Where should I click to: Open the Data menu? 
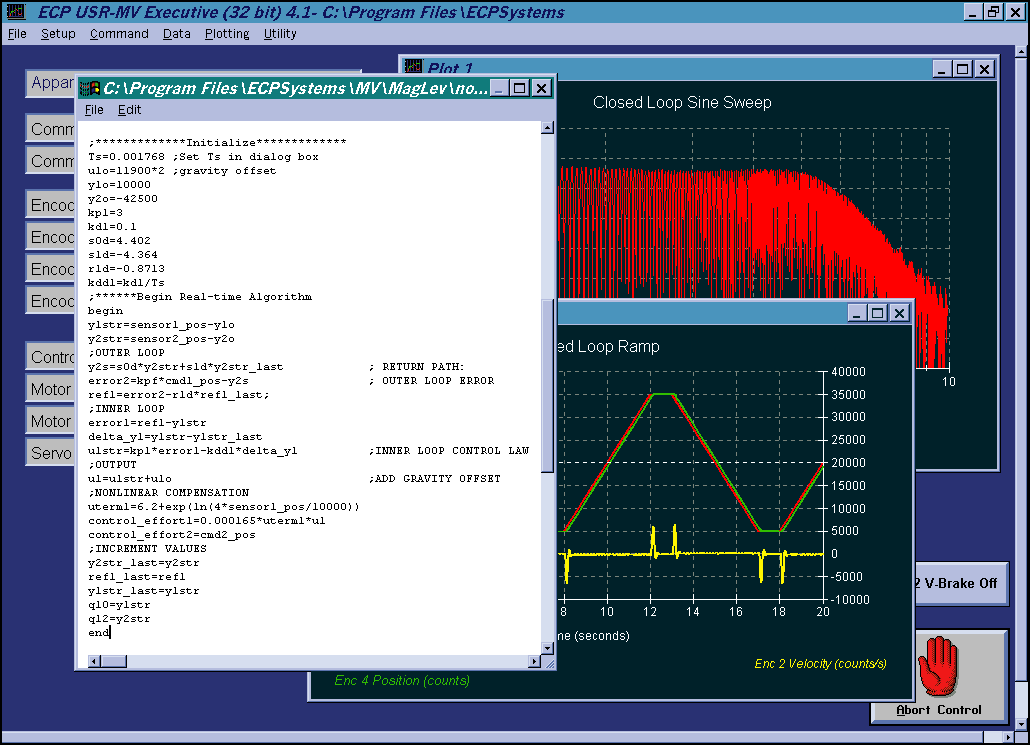[x=176, y=34]
